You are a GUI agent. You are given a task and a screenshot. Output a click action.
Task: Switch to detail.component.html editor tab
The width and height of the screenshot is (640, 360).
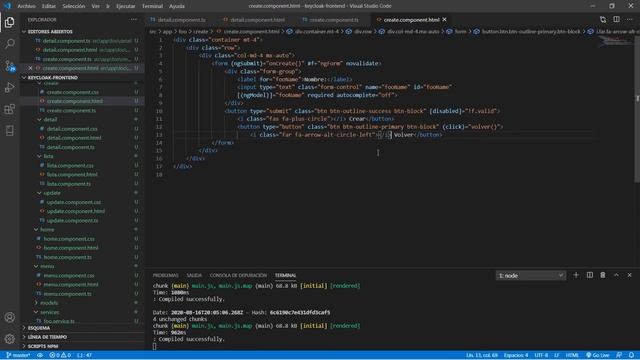pos(257,20)
